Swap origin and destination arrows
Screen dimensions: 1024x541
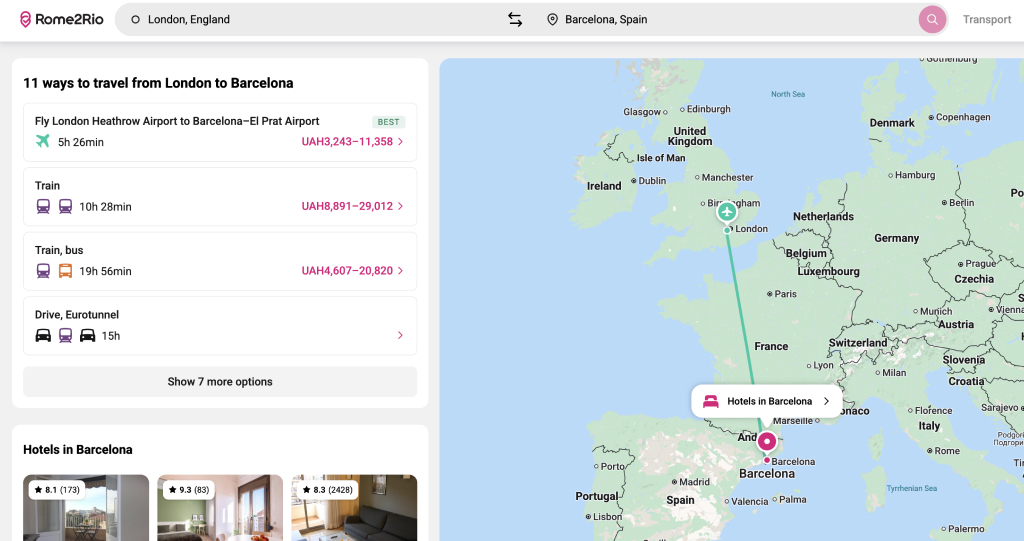pos(515,20)
